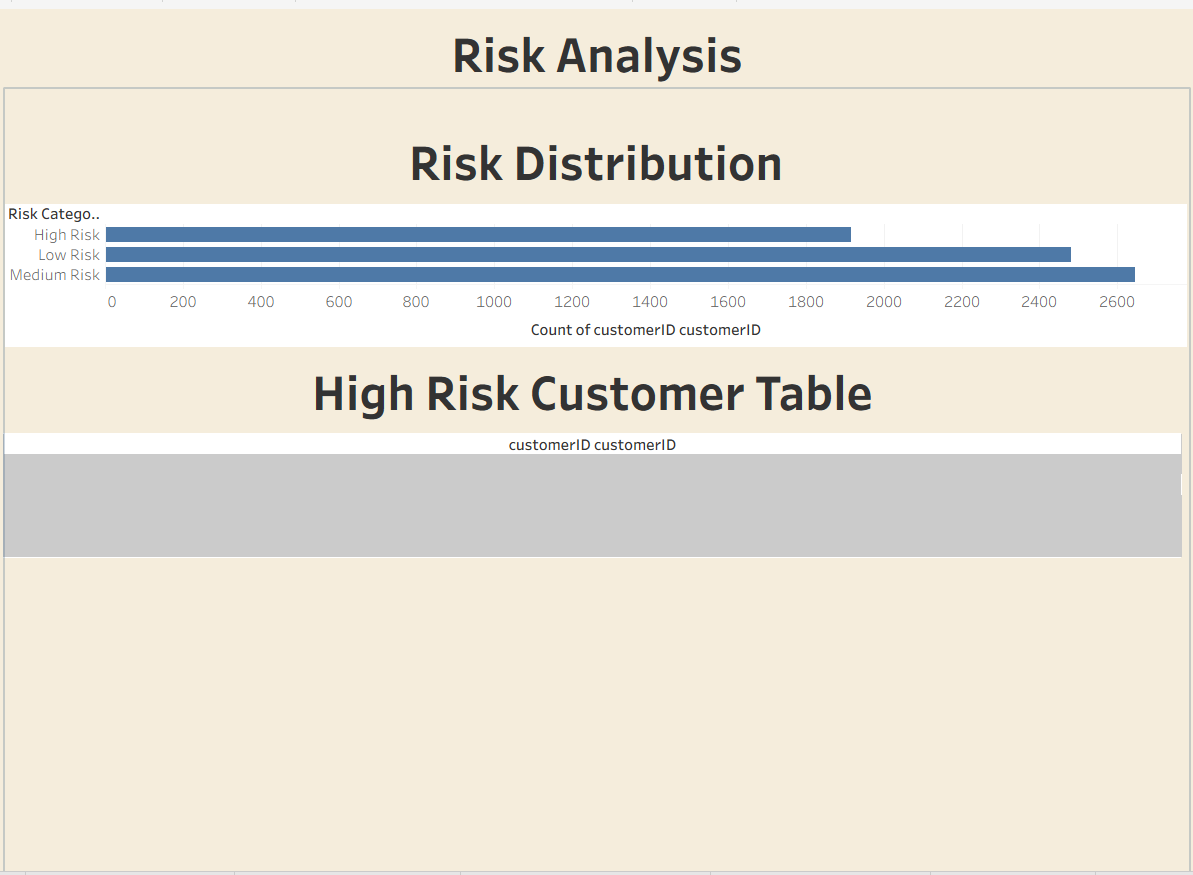Viewport: 1193px width, 875px height.
Task: Click the gray customer table area
Action: click(x=593, y=505)
